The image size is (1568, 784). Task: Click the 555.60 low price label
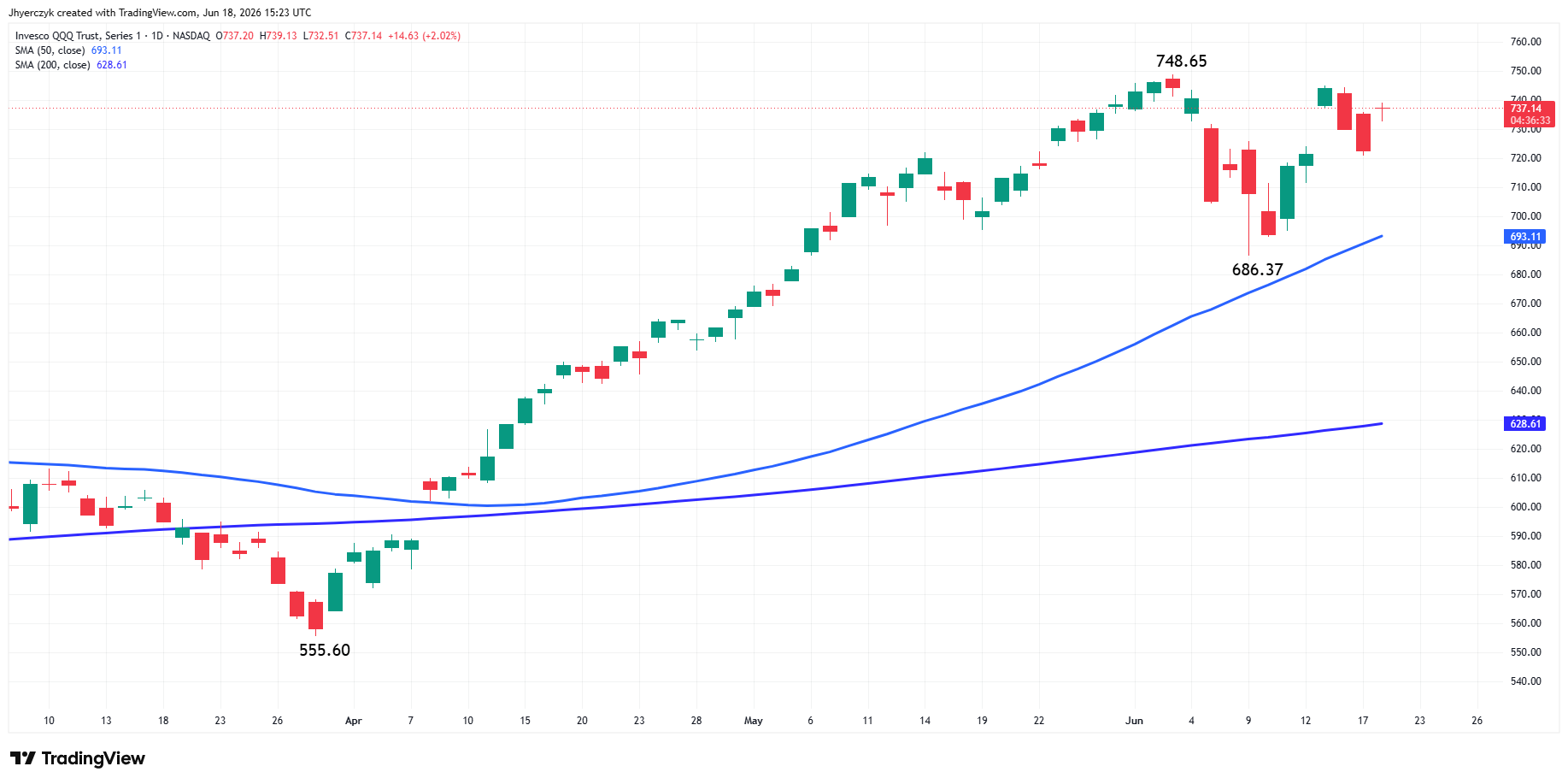click(325, 650)
